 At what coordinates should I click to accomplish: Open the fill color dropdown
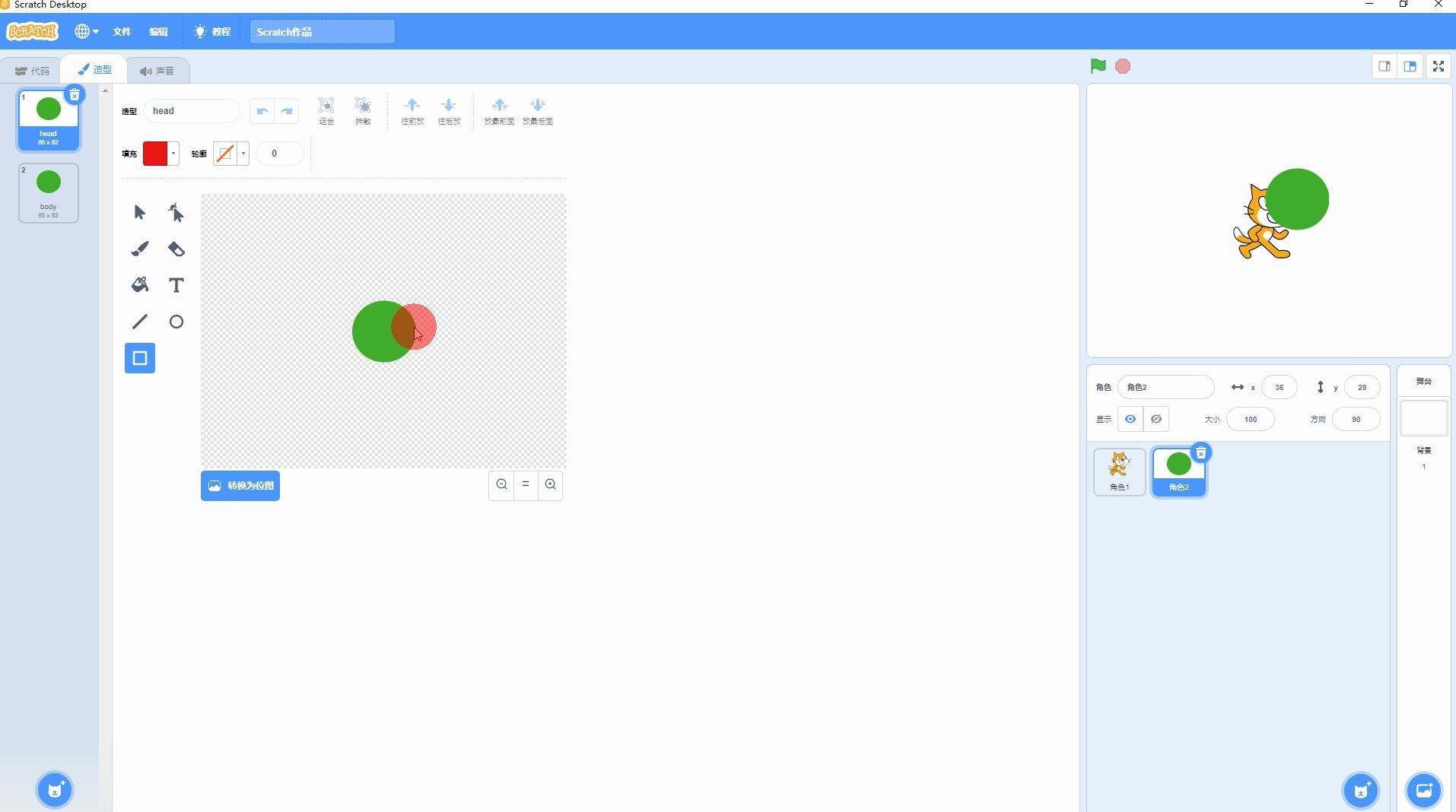click(173, 154)
